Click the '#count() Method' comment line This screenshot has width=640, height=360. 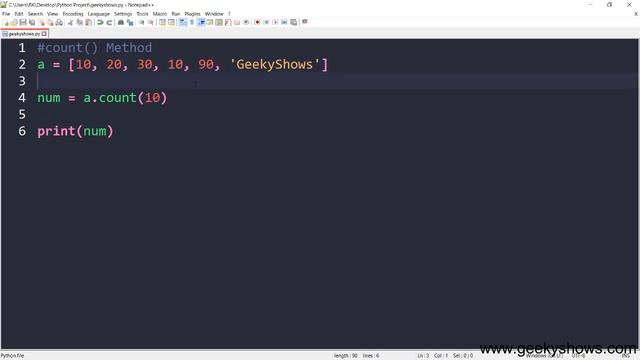[x=94, y=48]
